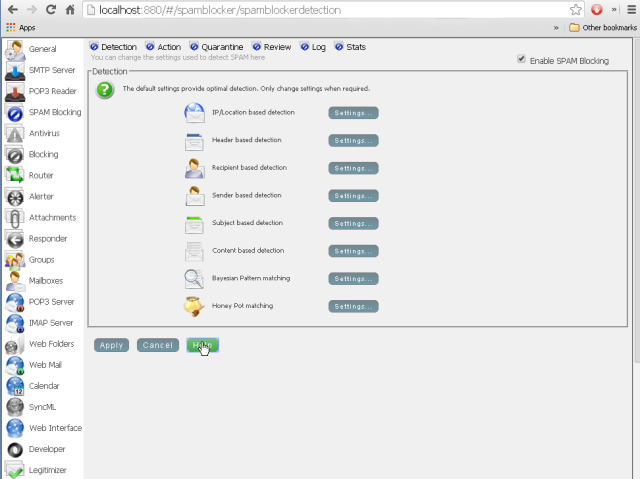Open the SMTP Server sidebar icon
640x479 pixels.
15,70
